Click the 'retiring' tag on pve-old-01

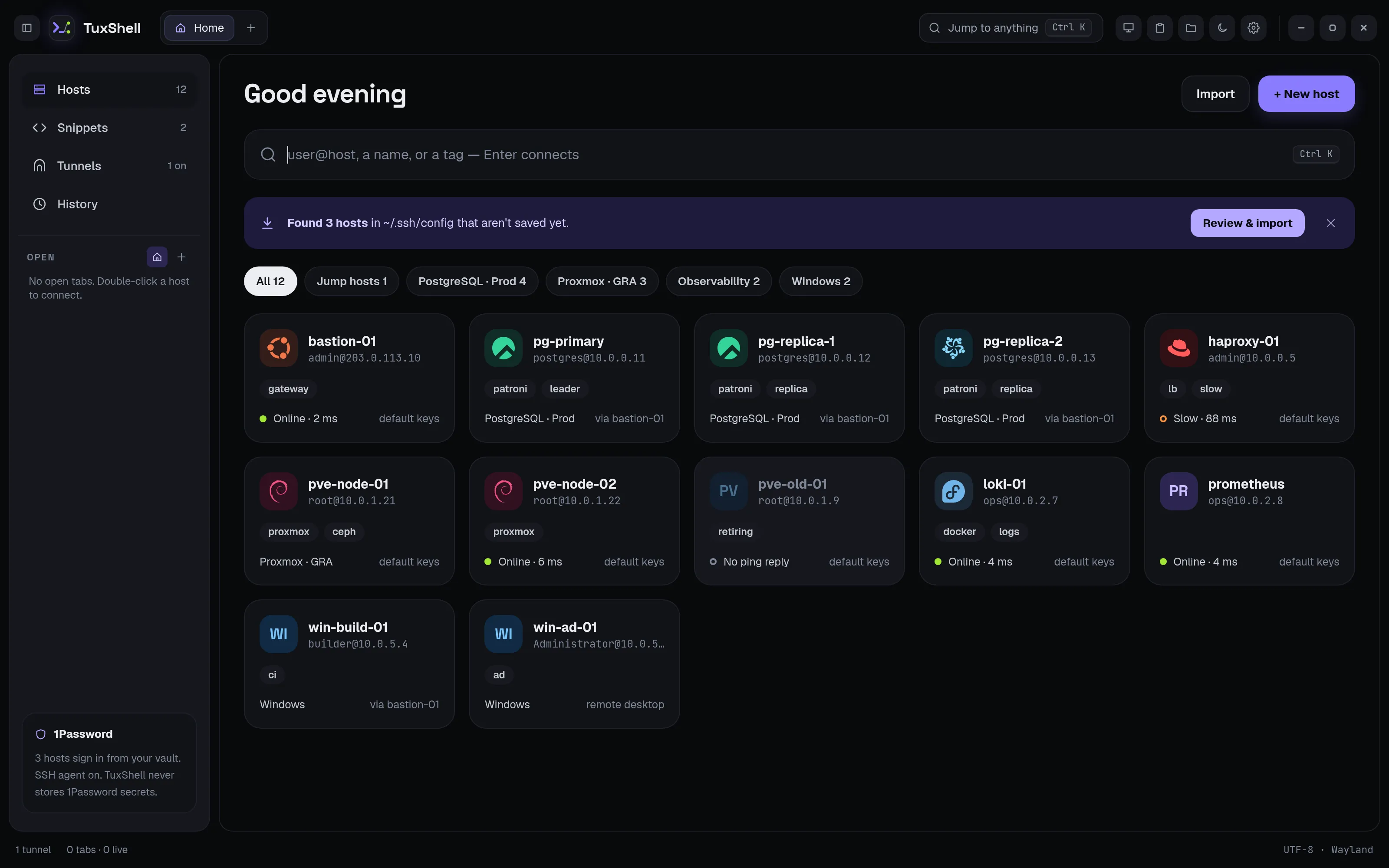(x=735, y=532)
